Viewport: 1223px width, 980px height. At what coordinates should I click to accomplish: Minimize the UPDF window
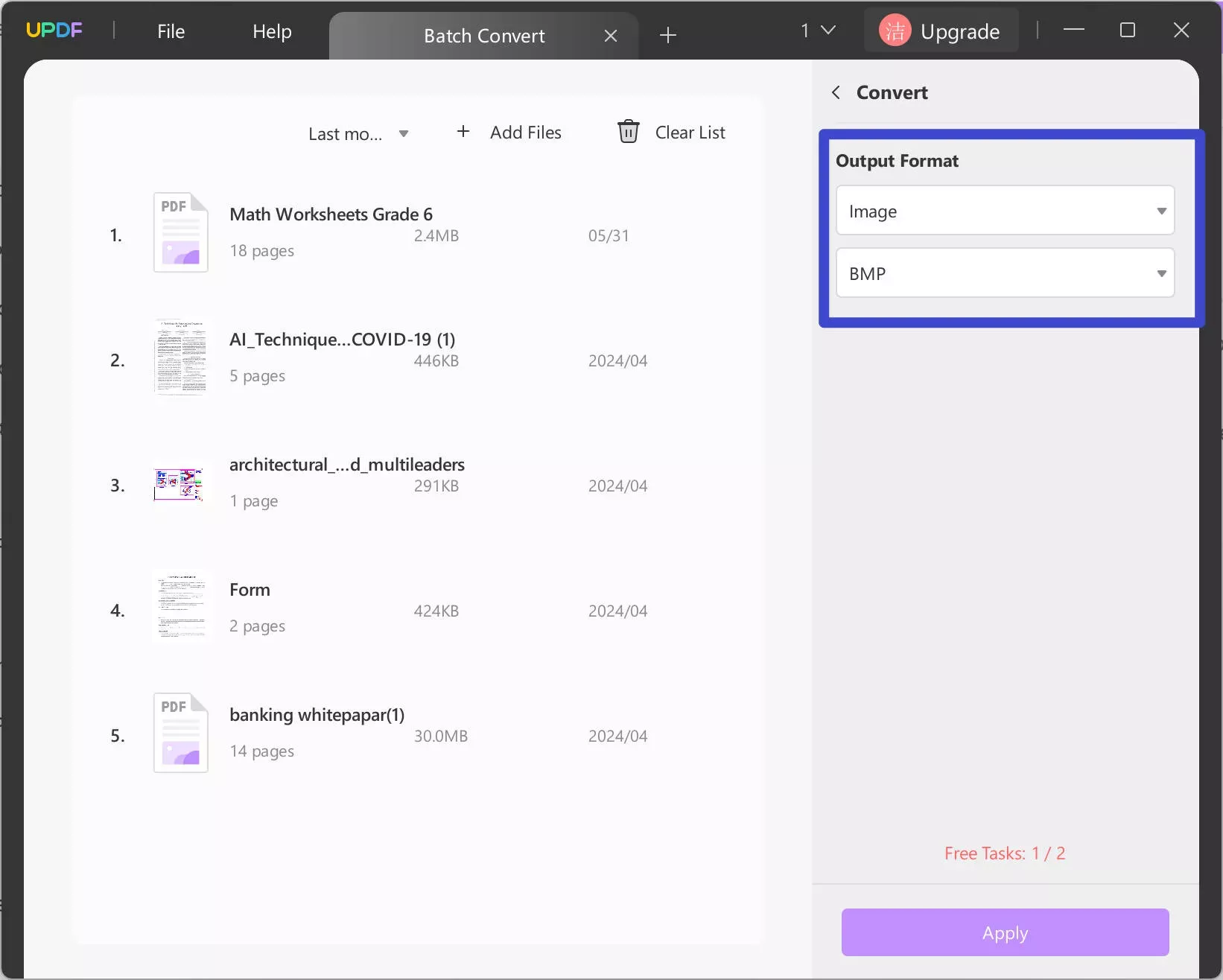click(x=1073, y=30)
